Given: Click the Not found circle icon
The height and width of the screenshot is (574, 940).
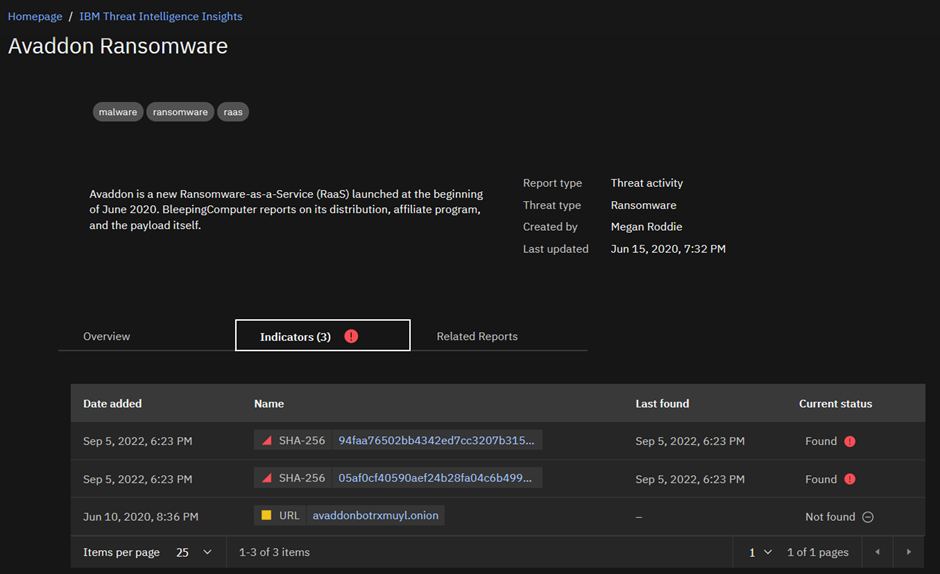Looking at the screenshot, I should point(867,517).
